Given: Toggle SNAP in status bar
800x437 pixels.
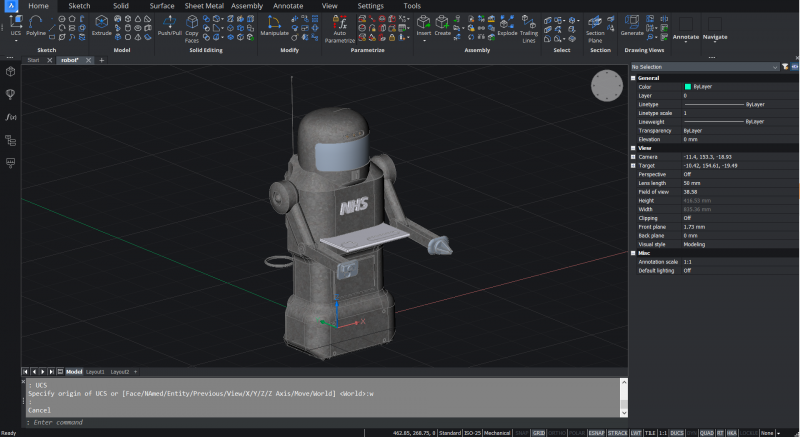Looking at the screenshot, I should coord(521,433).
